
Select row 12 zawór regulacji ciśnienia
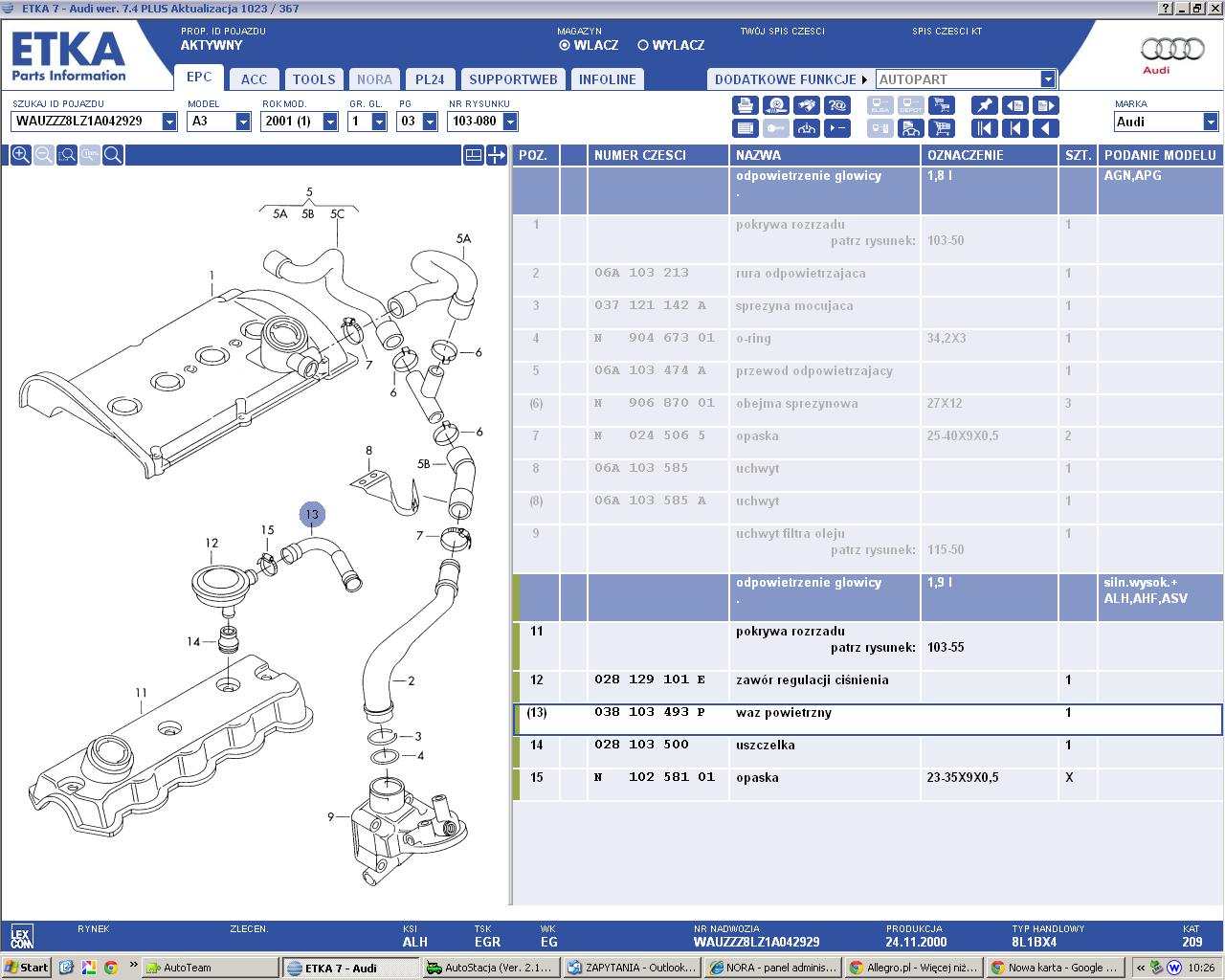coord(868,686)
